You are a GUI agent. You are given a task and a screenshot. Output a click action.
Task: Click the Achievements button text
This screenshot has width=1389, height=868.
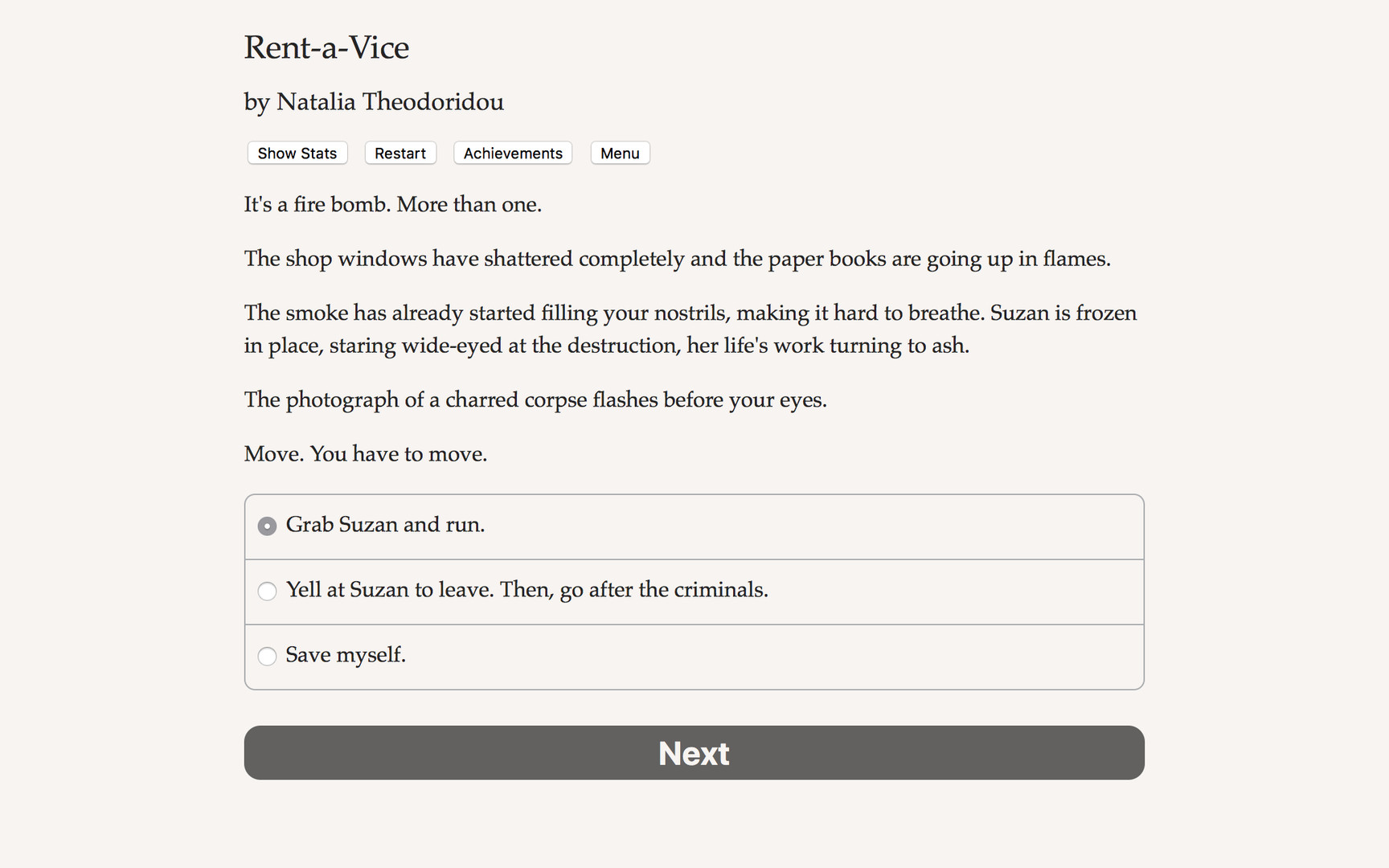512,153
